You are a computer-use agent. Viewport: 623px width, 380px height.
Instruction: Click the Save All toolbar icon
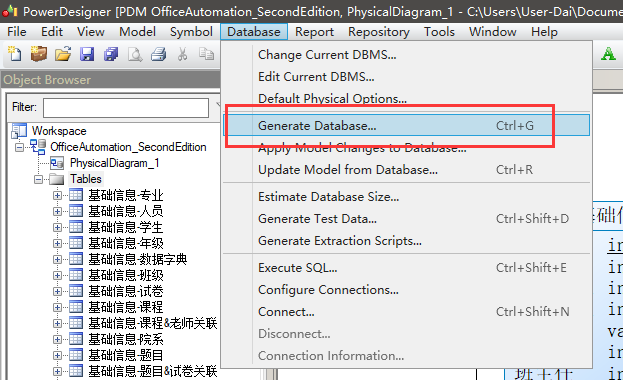[111, 54]
